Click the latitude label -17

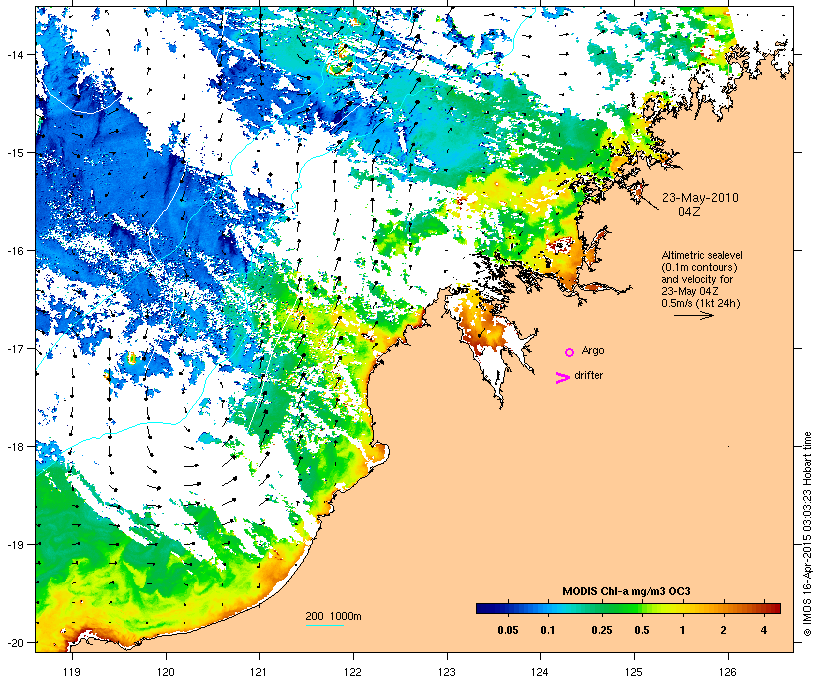[x=14, y=348]
